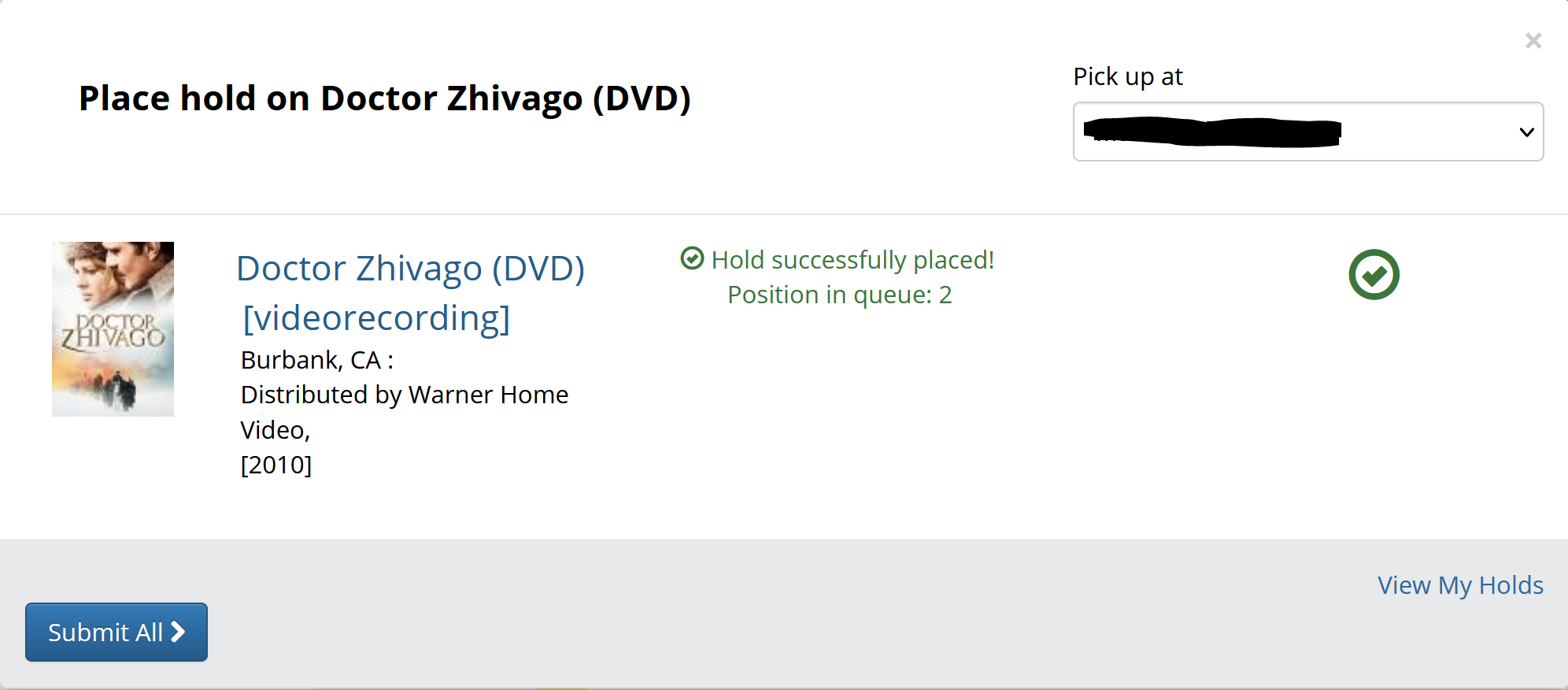Click the Position in queue: 2 text
1568x690 pixels.
[x=840, y=295]
